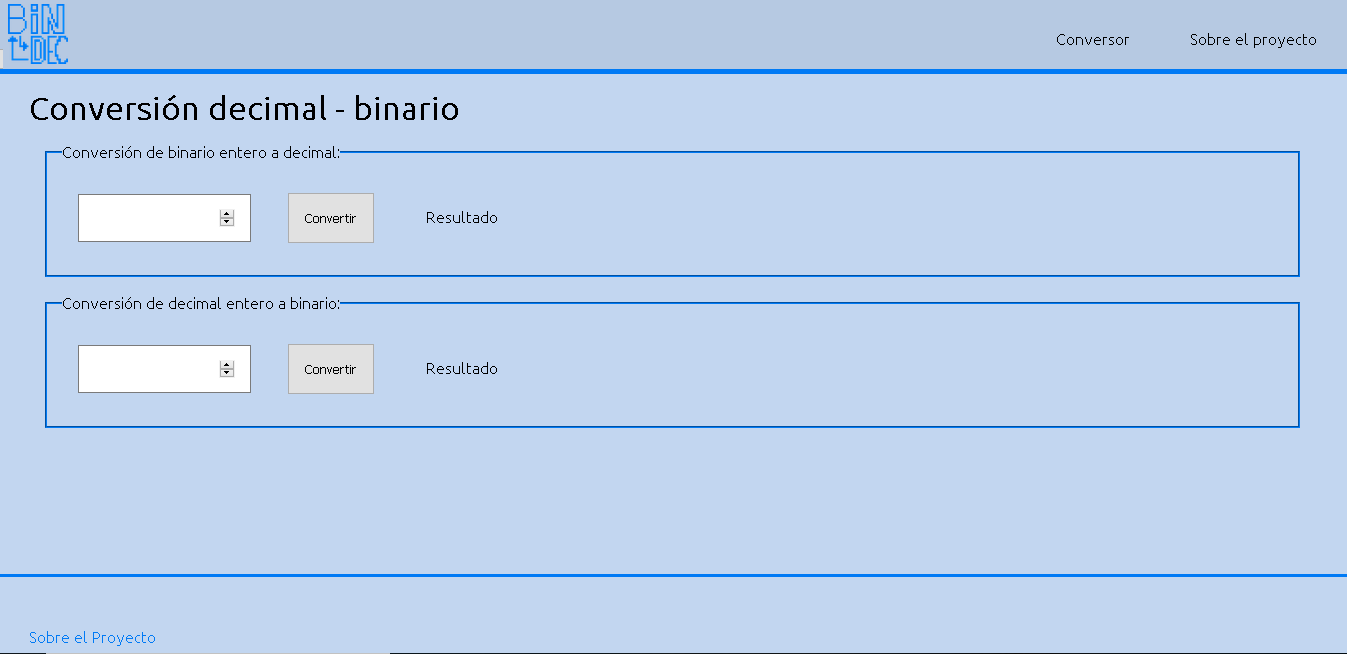The height and width of the screenshot is (654, 1347).
Task: Click the conversion arrows in the BinDec logo
Action: click(18, 48)
